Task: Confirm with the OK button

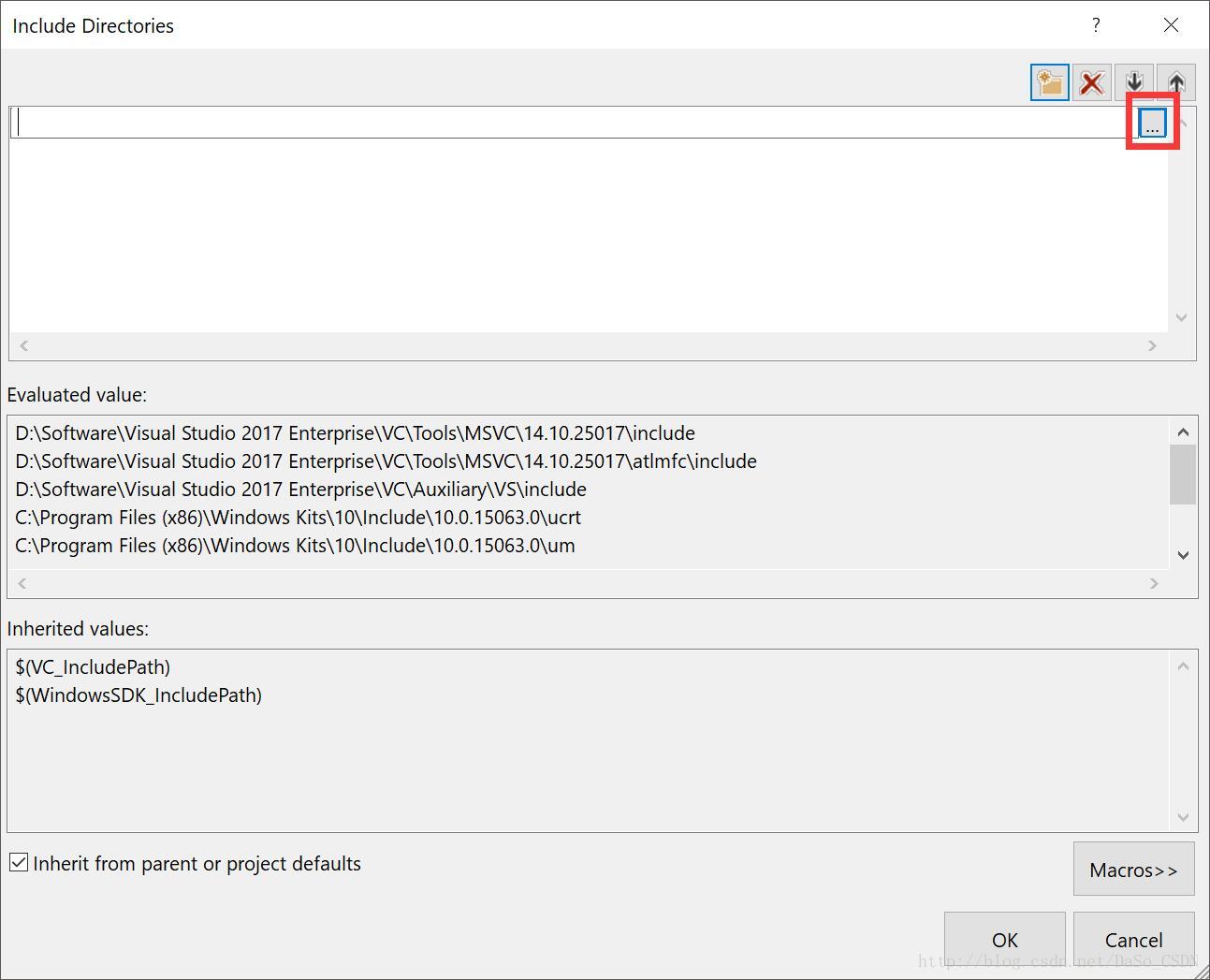Action: [1004, 939]
